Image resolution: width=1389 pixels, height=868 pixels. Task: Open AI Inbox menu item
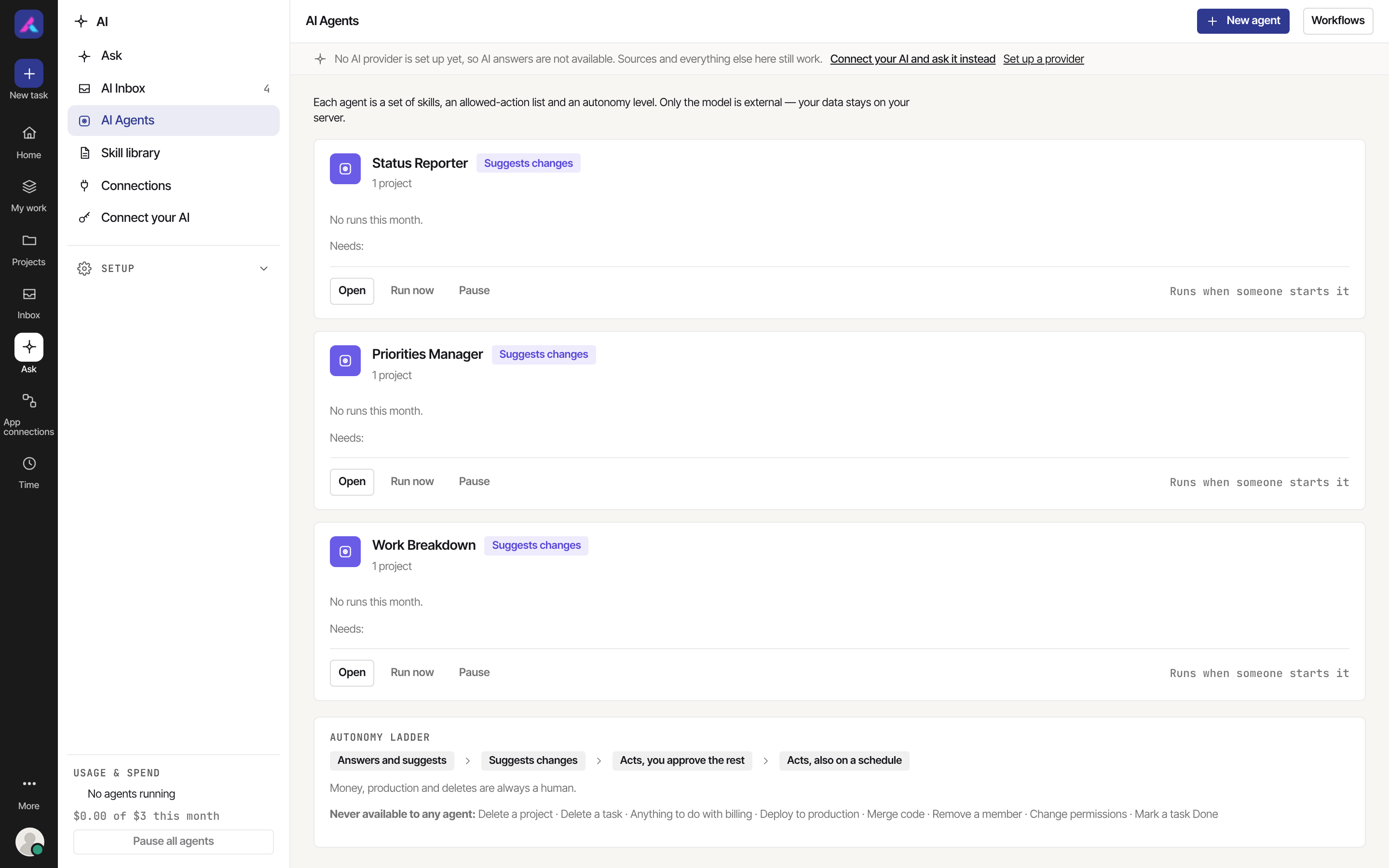[x=173, y=88]
